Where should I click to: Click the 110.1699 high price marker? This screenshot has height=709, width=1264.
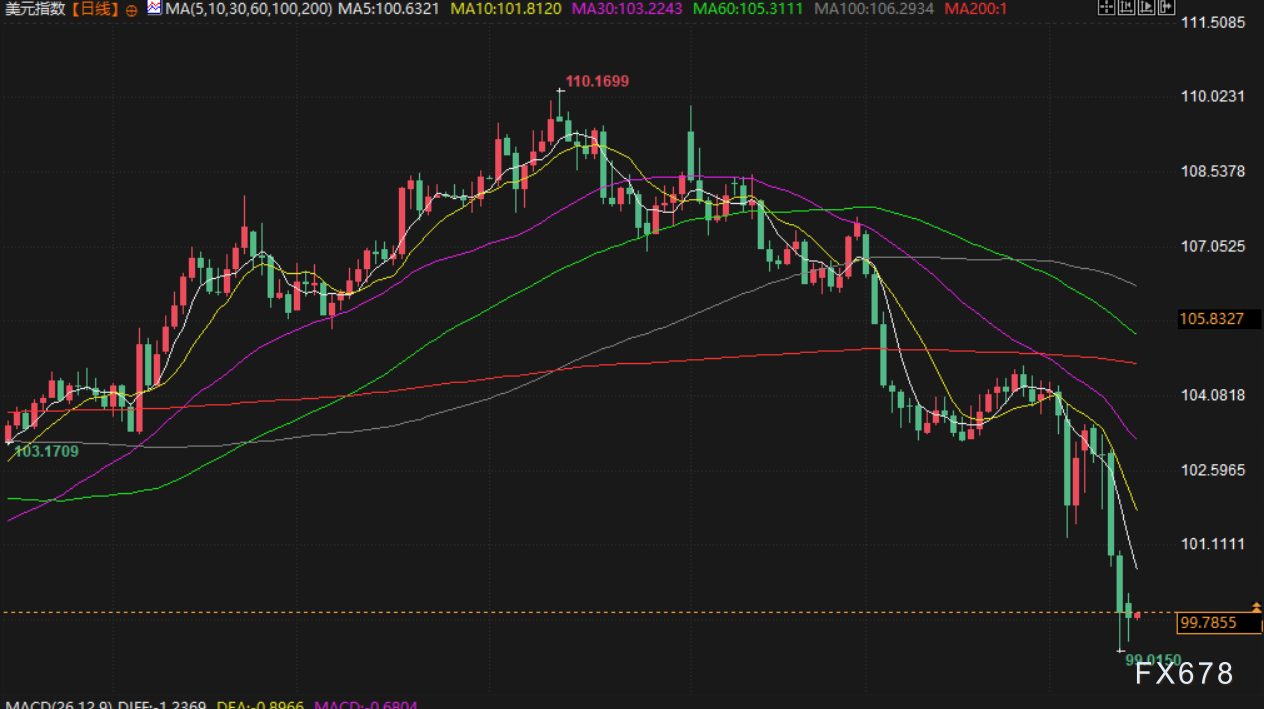coord(597,81)
